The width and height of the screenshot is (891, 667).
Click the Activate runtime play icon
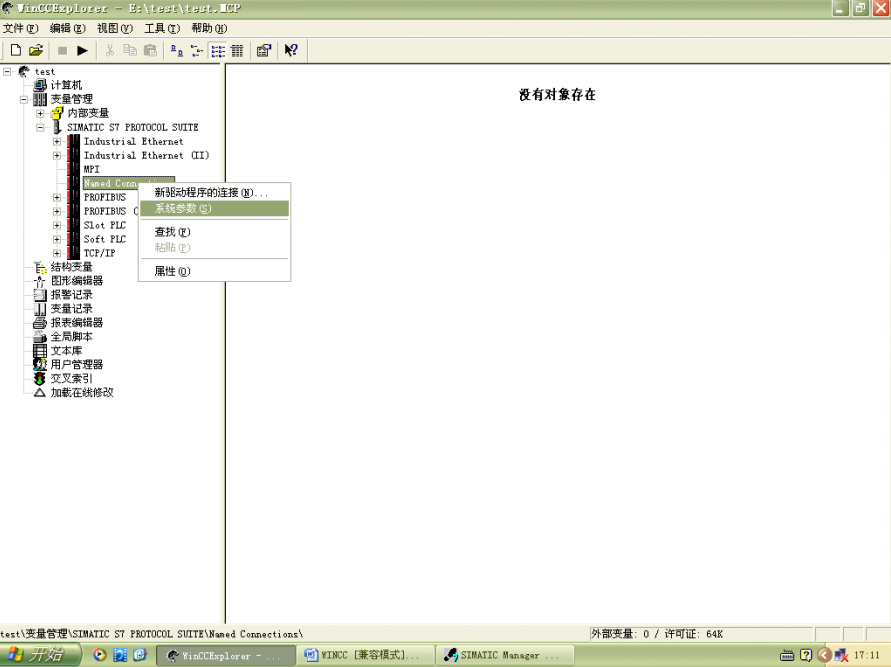[x=82, y=51]
